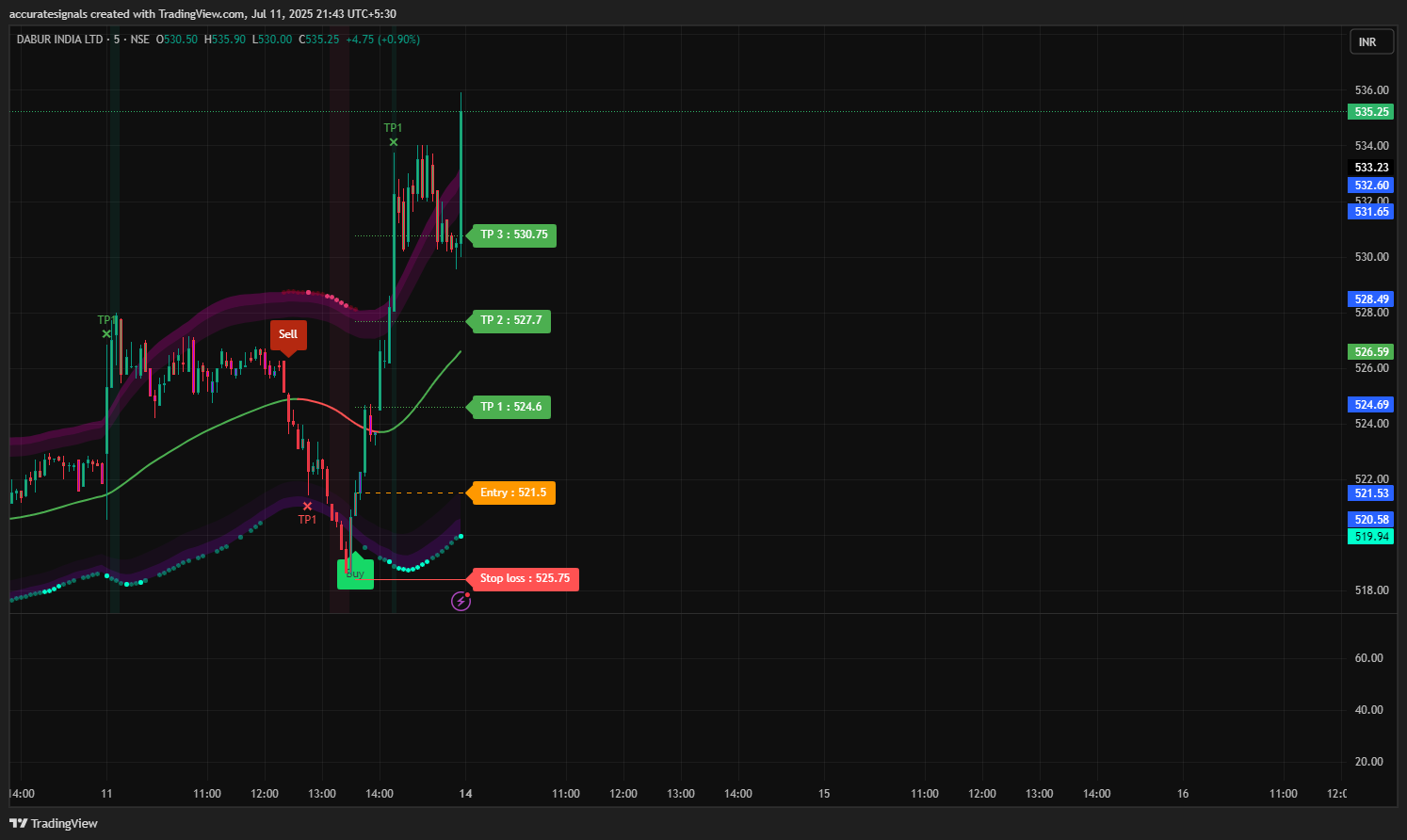
Task: Click the 40.00 indicator scale label
Action: pyautogui.click(x=1368, y=710)
